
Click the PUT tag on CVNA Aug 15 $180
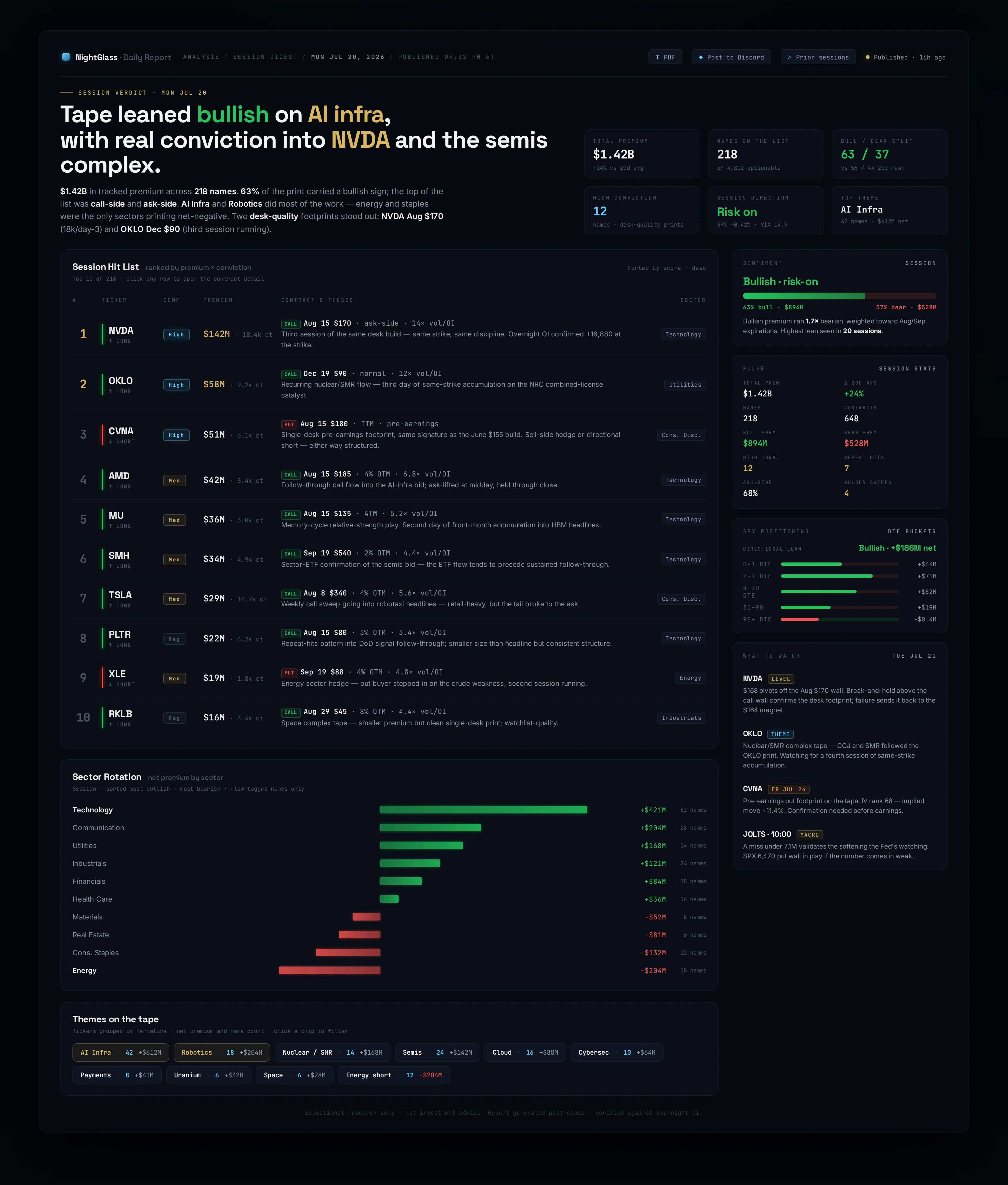pos(289,425)
